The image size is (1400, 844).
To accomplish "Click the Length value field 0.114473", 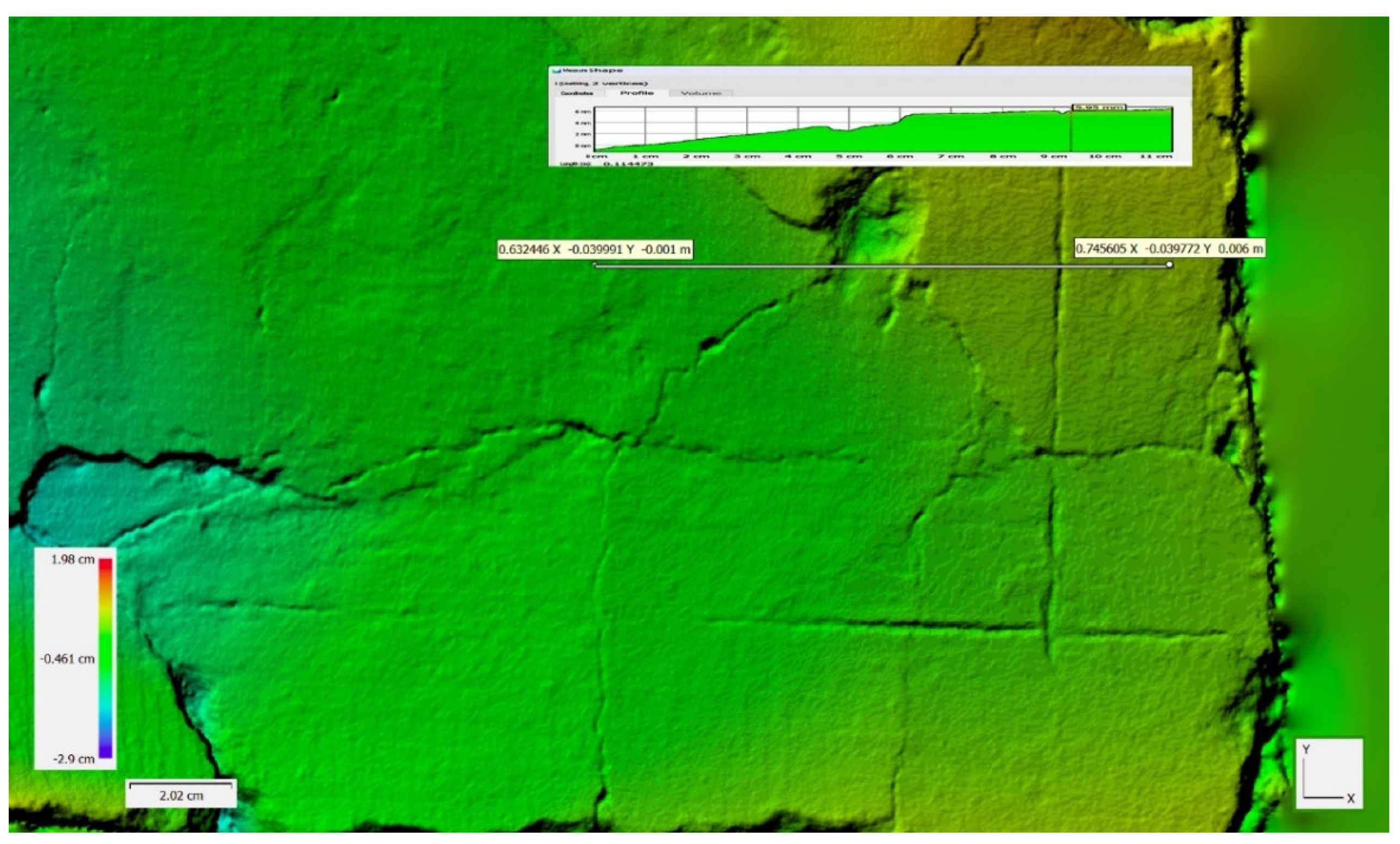I will 628,164.
